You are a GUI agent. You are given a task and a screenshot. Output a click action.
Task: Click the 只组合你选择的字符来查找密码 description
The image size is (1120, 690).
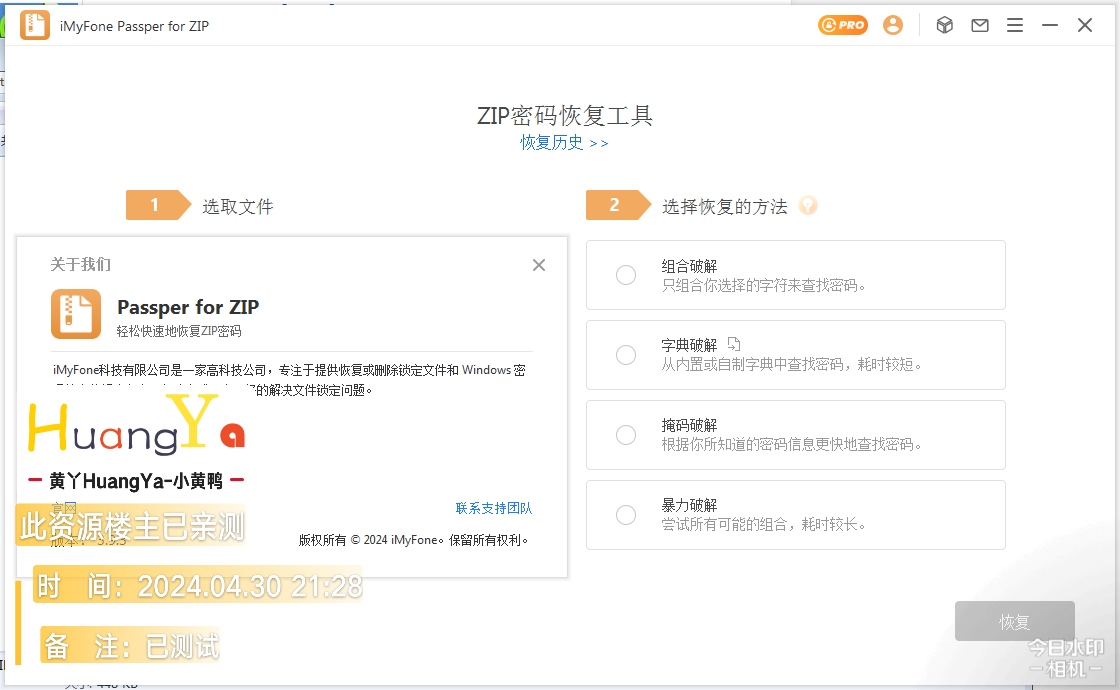tap(764, 286)
